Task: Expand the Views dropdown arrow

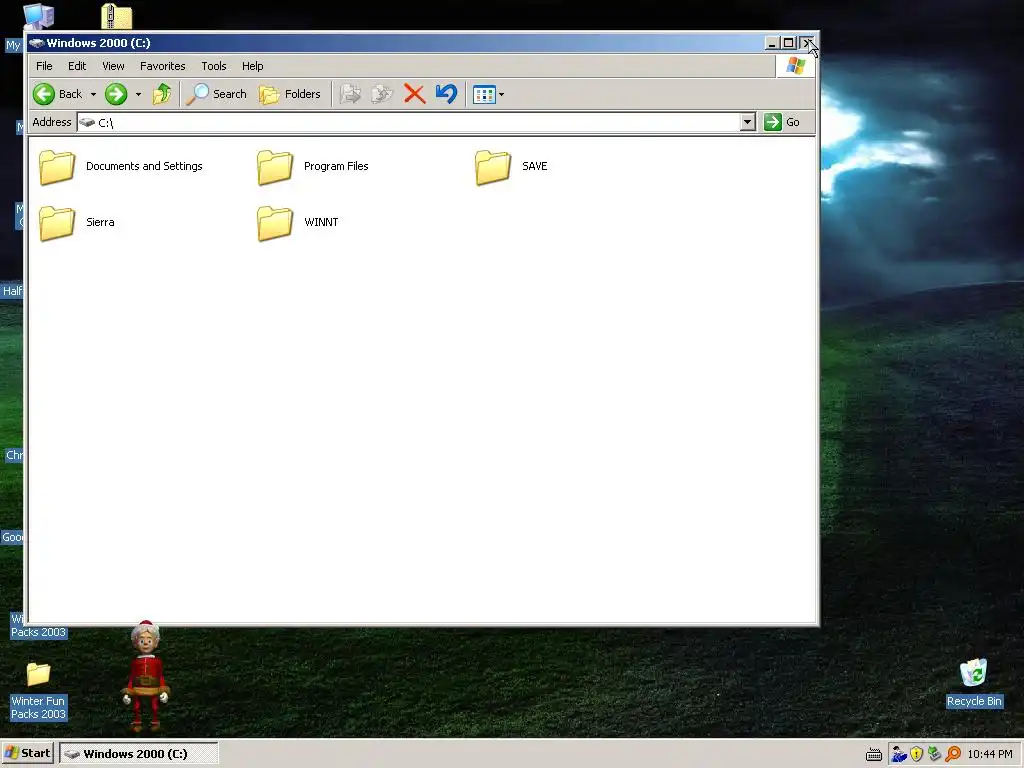Action: point(502,95)
